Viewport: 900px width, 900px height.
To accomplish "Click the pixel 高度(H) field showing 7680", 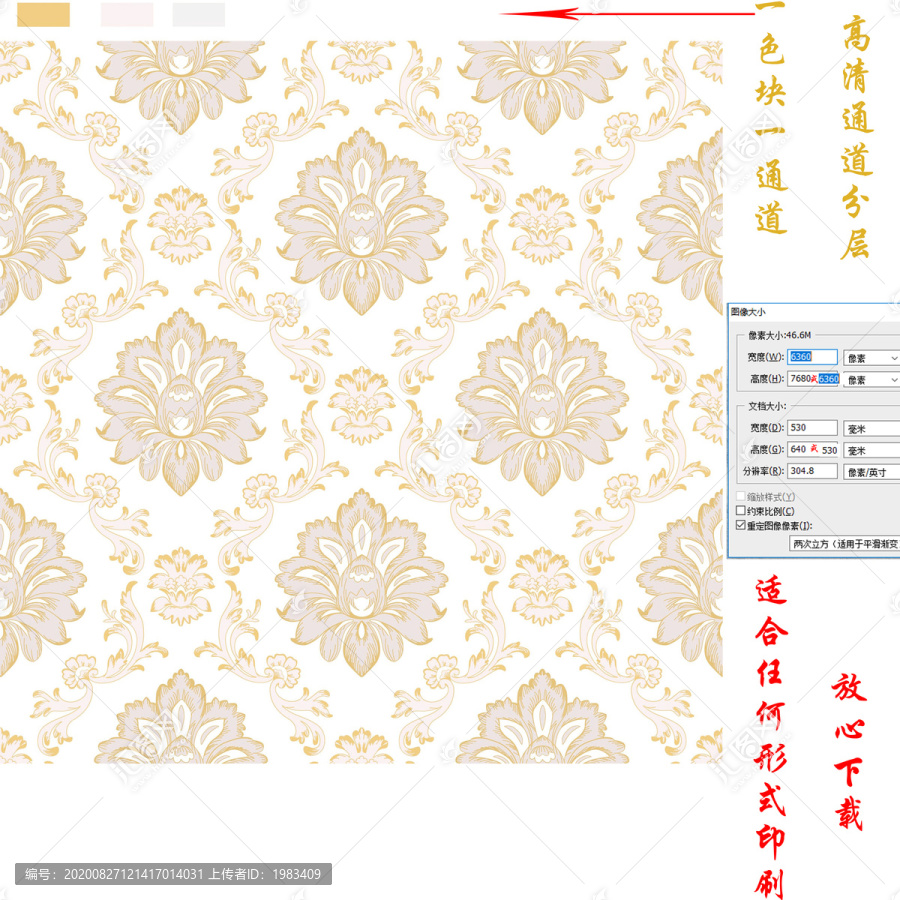I will (x=813, y=379).
